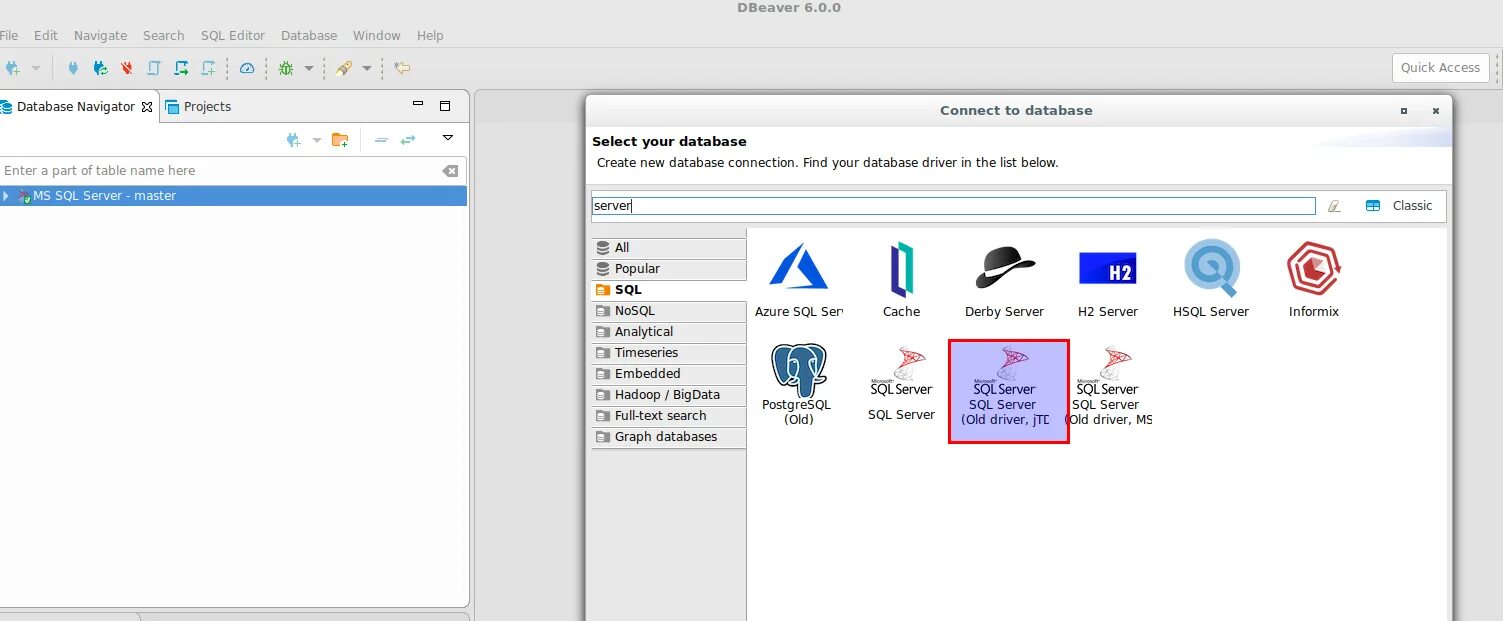Open the File menu
Screen dimensions: 1503x621
click(x=8, y=35)
